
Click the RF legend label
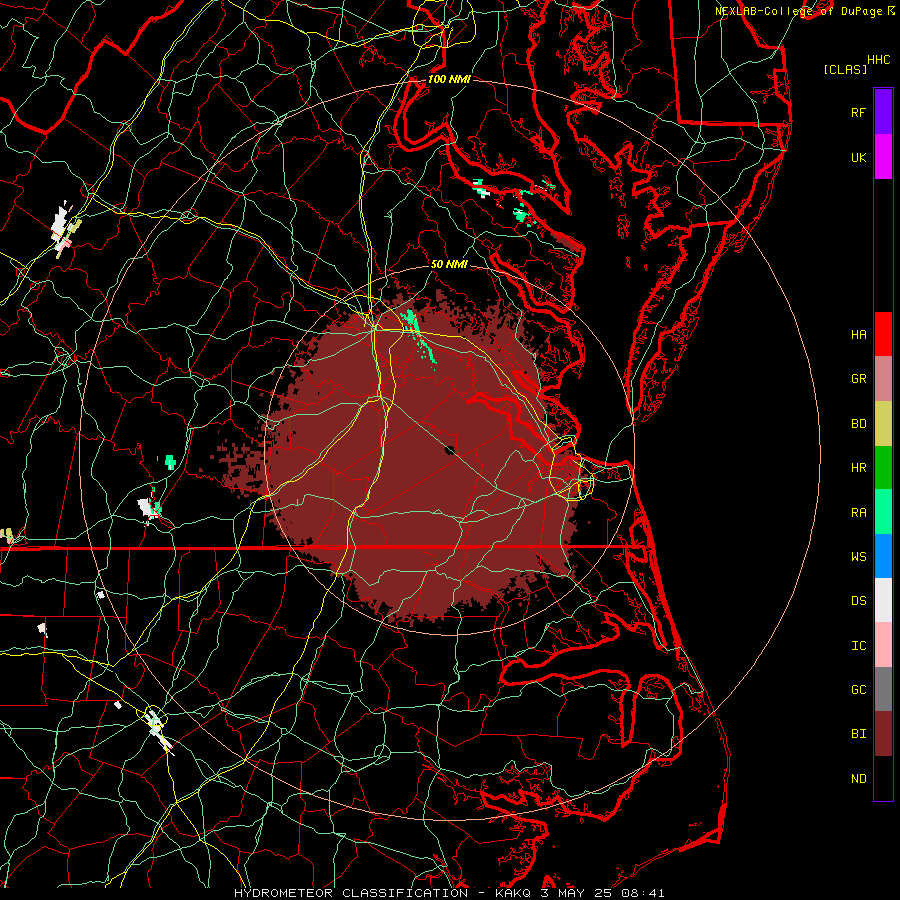pos(859,112)
